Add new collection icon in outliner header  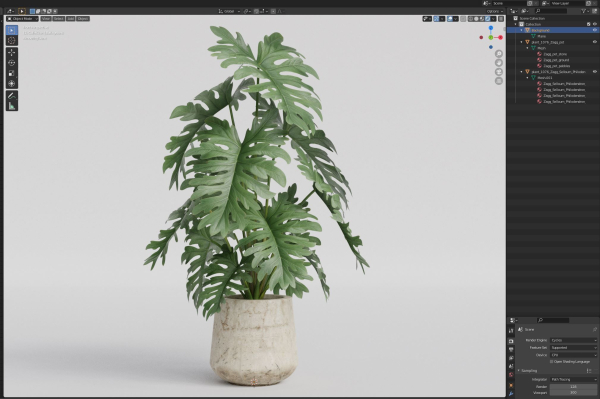point(595,11)
